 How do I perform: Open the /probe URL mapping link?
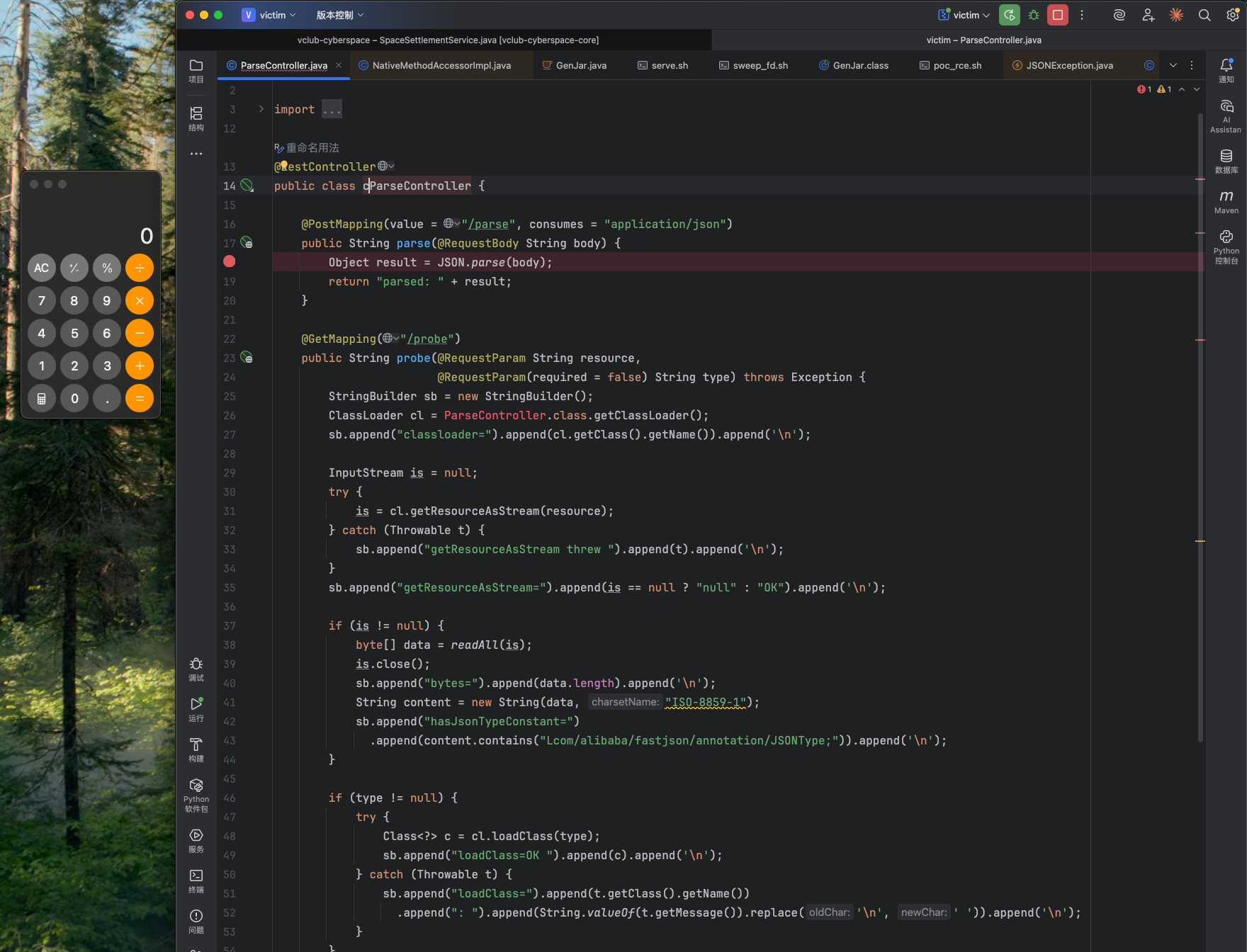pos(427,339)
